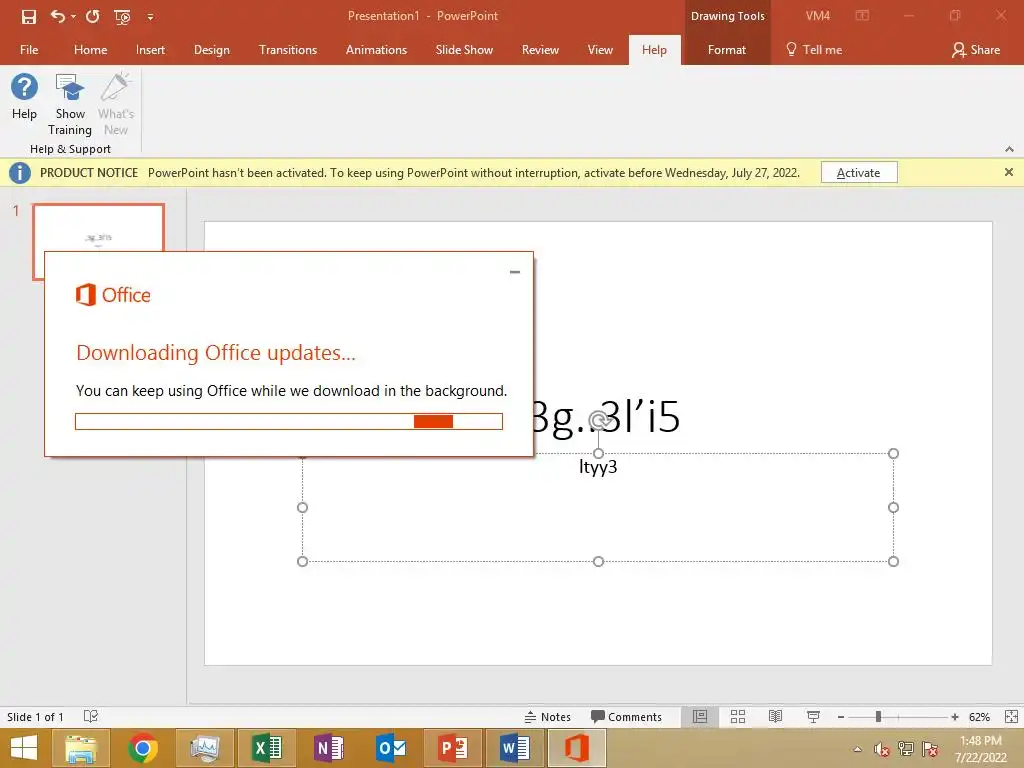Go to the Transitions tab
This screenshot has height=768, width=1024.
pyautogui.click(x=288, y=50)
